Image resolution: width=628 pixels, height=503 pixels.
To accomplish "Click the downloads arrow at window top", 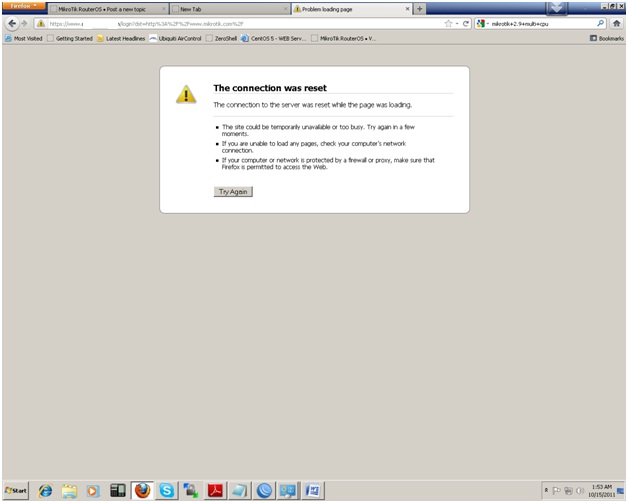I will [556, 8].
